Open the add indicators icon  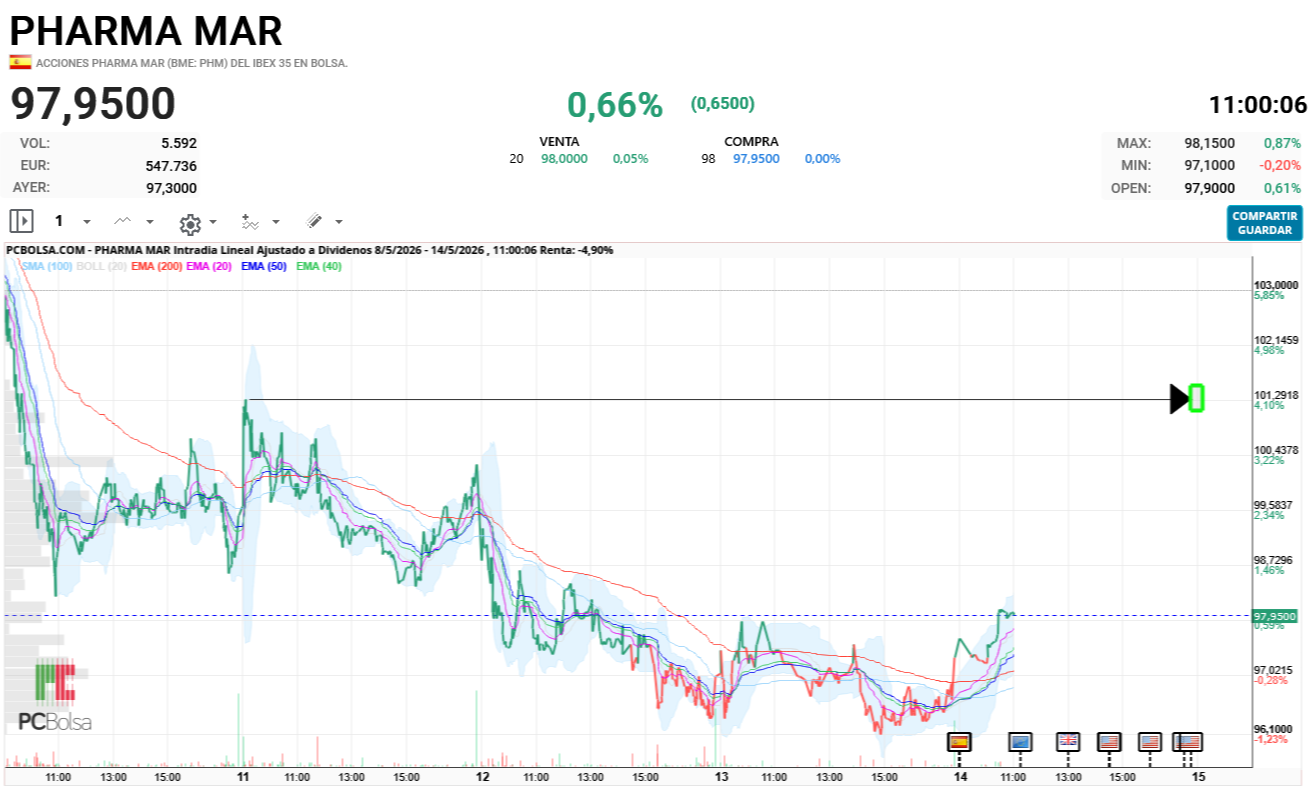point(250,221)
